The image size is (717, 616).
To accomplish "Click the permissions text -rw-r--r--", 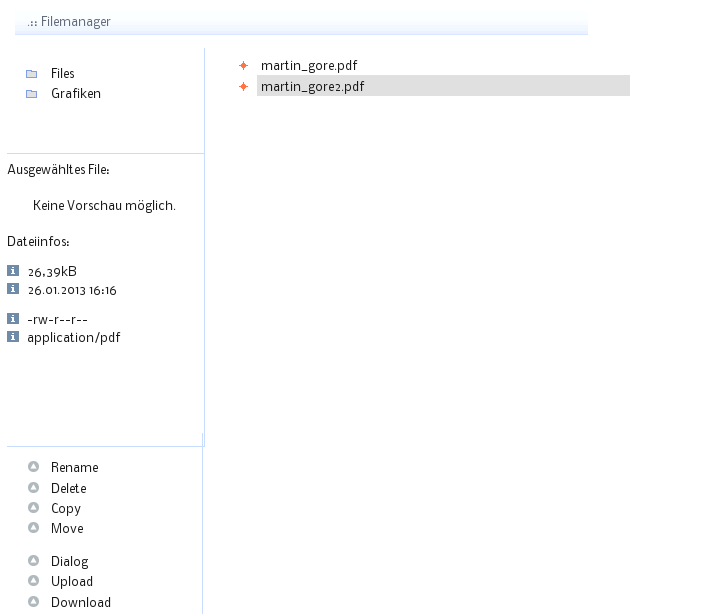I will (x=58, y=319).
